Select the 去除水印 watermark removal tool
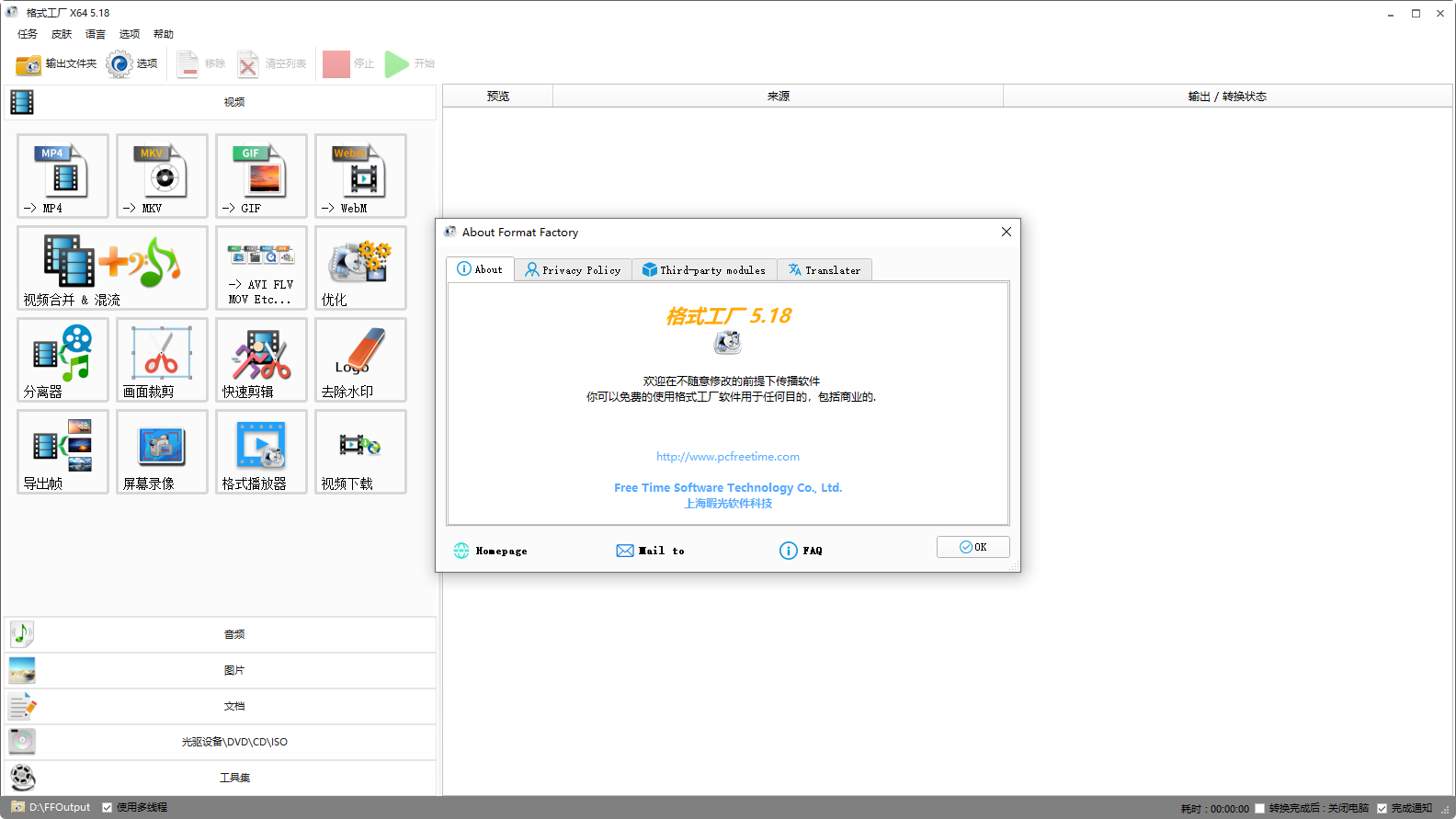The width and height of the screenshot is (1456, 819). pyautogui.click(x=360, y=359)
